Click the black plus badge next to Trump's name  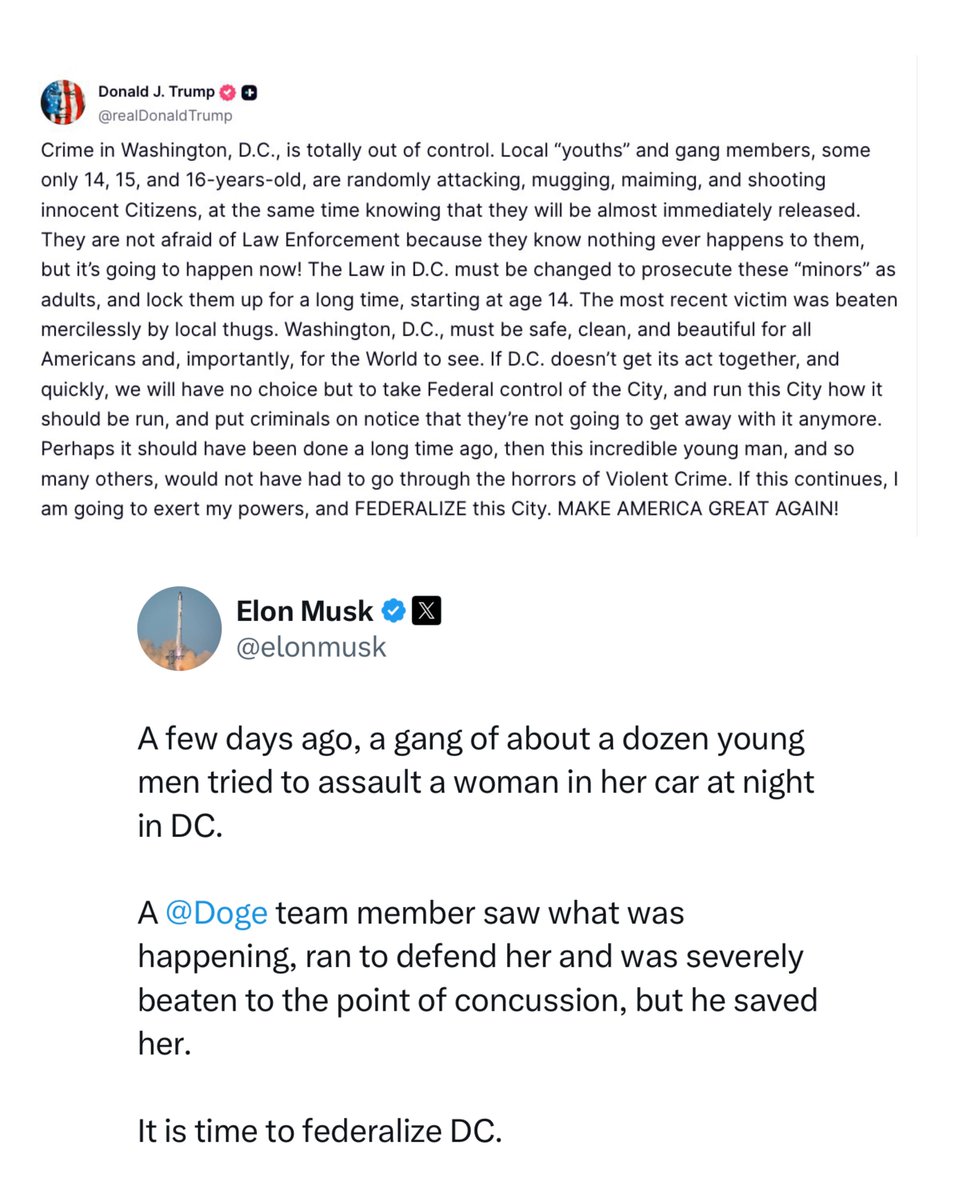click(250, 92)
